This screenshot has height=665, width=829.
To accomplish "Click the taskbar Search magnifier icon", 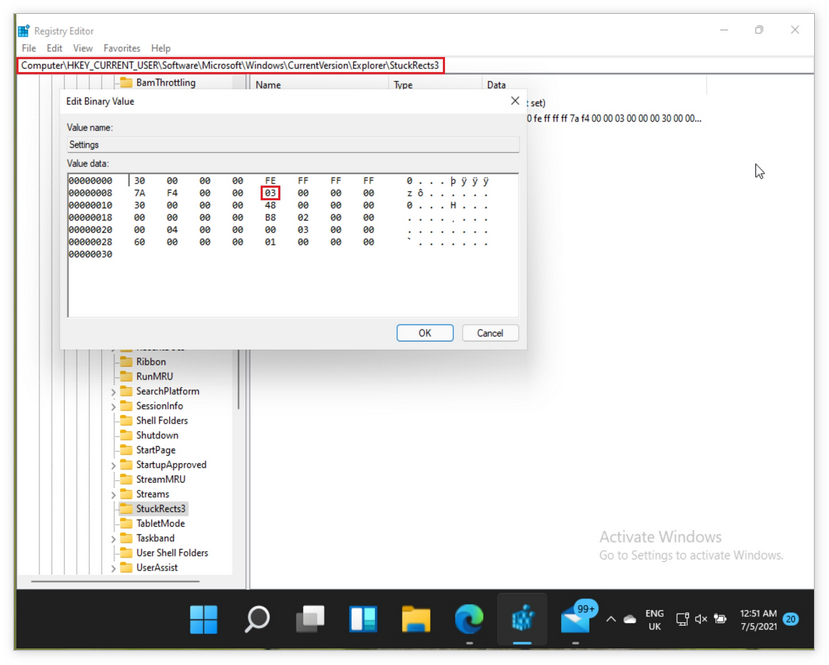I will pyautogui.click(x=257, y=620).
